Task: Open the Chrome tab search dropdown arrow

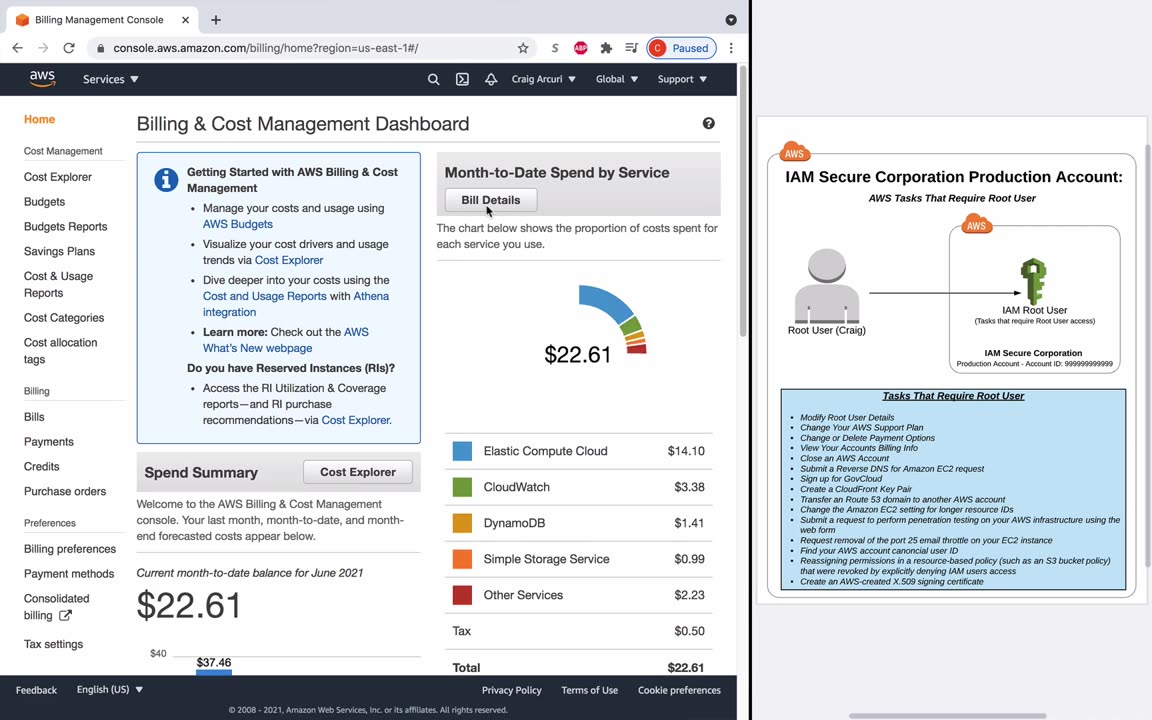Action: pyautogui.click(x=730, y=20)
